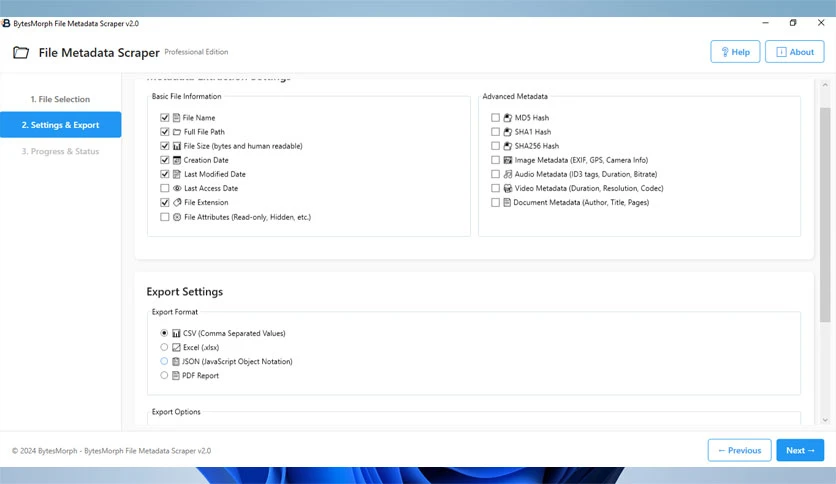Select the PDF Report radio button
836x484 pixels.
click(164, 375)
